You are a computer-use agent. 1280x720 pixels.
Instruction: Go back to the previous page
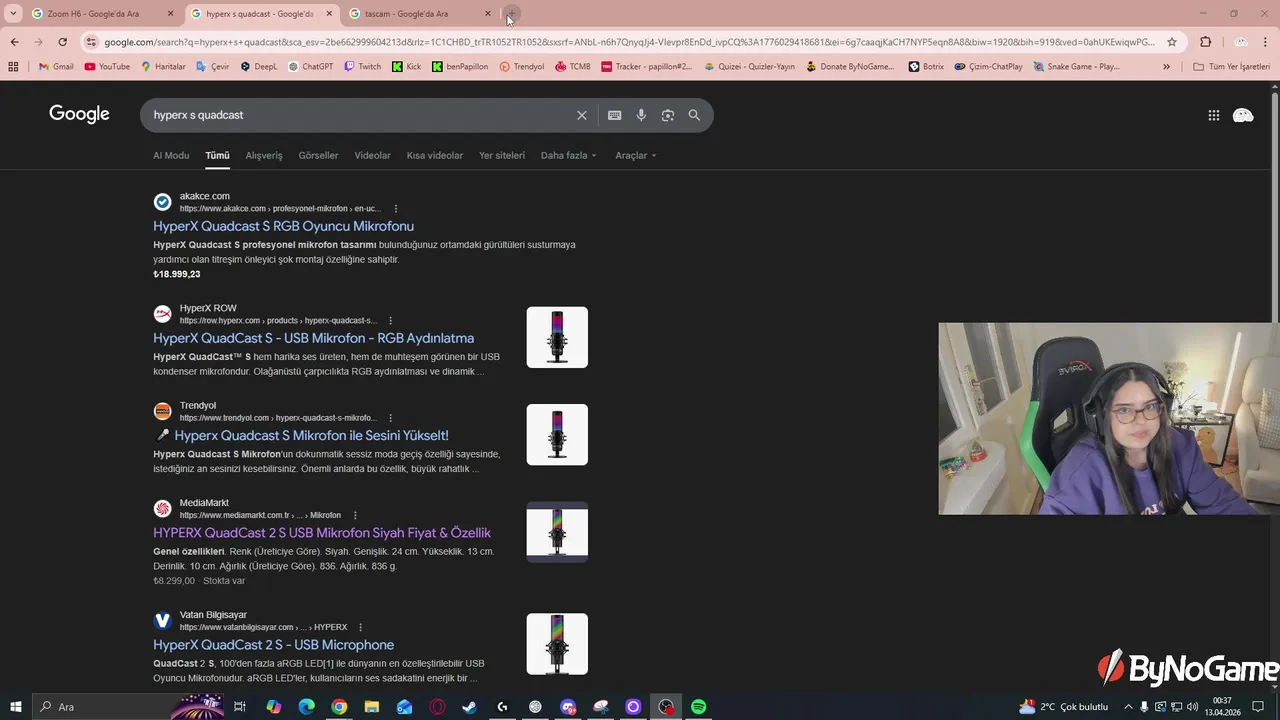click(x=14, y=42)
